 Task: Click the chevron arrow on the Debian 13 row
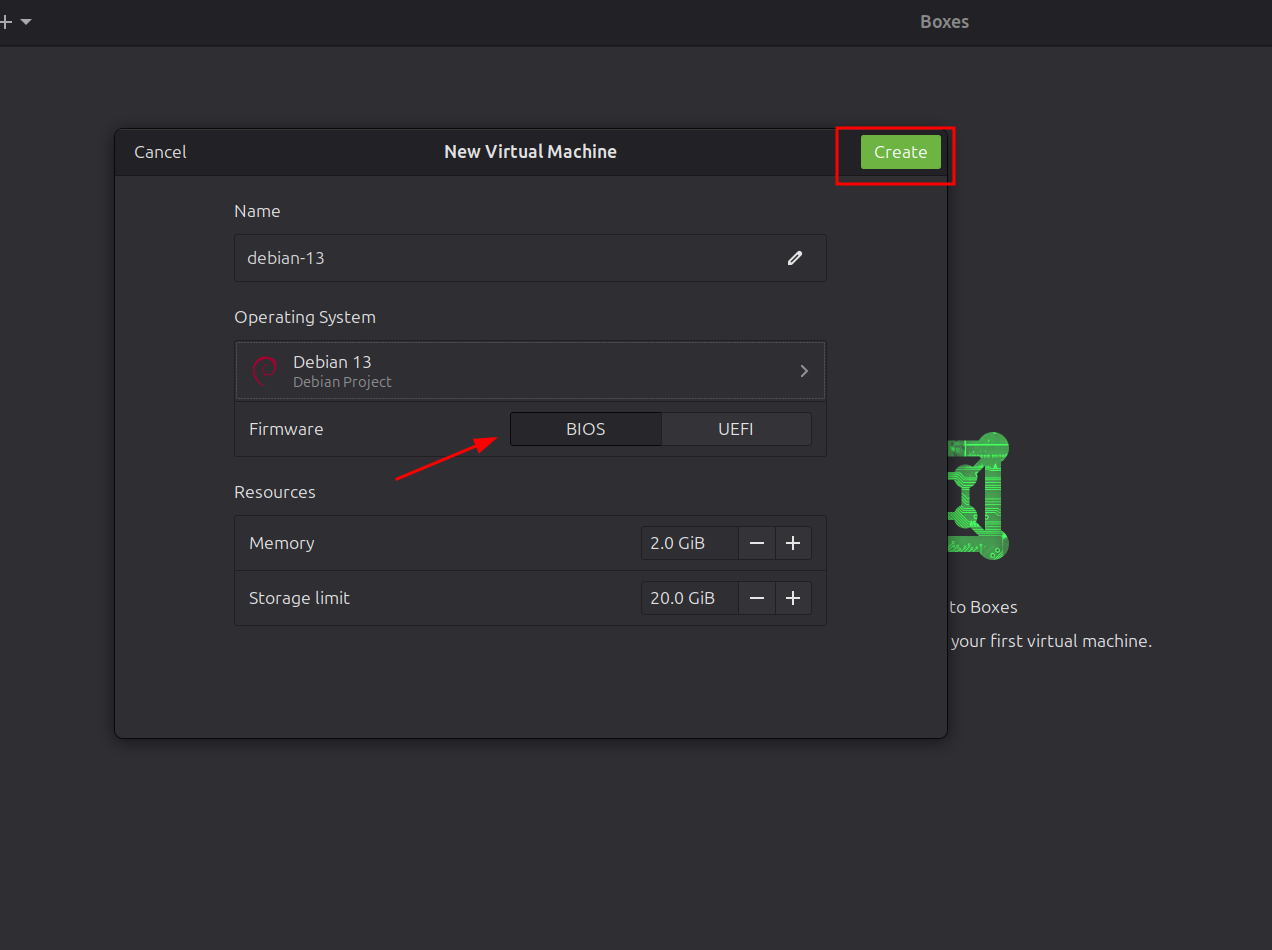804,371
